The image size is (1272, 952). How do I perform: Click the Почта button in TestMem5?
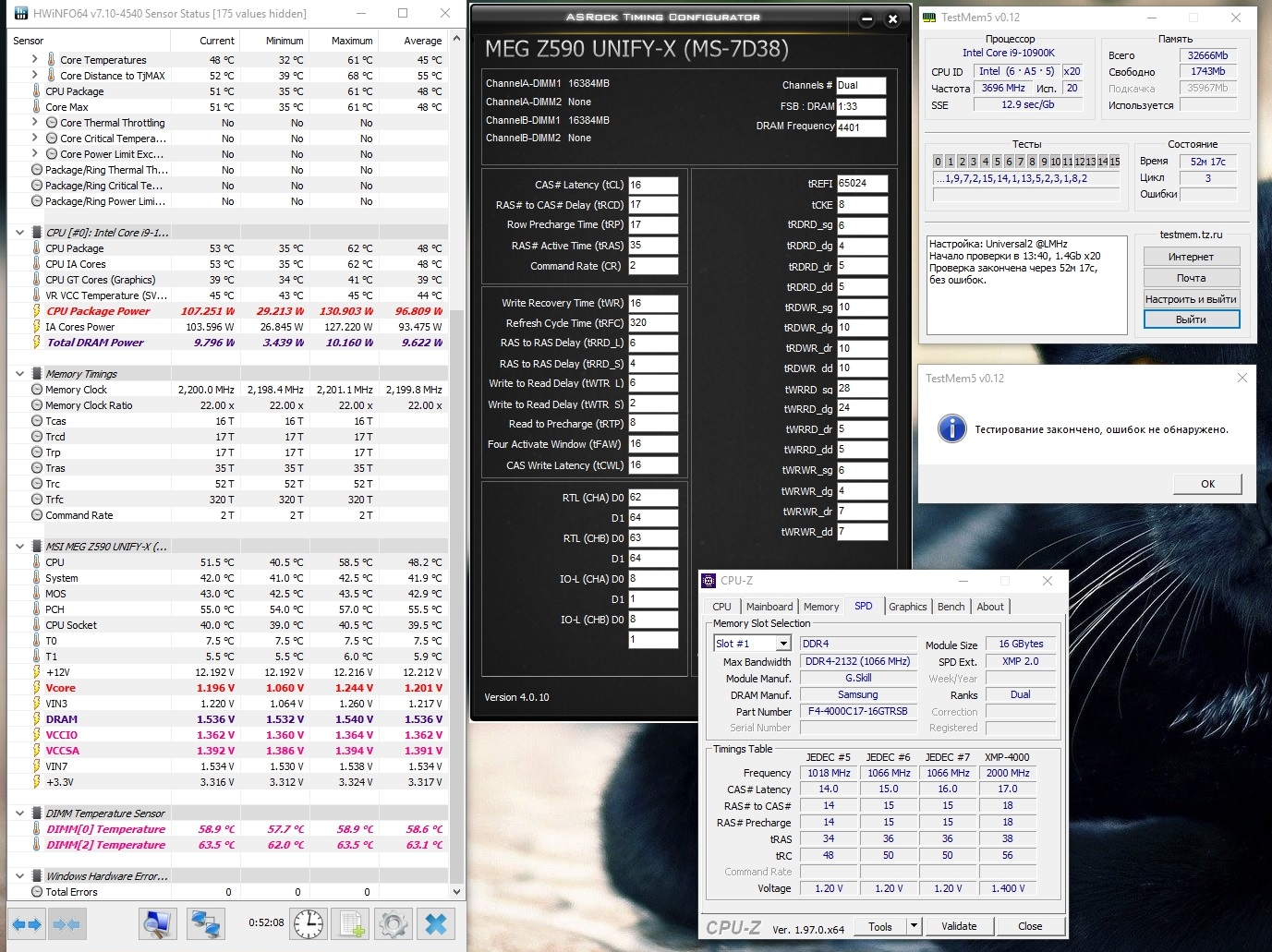pos(1191,278)
